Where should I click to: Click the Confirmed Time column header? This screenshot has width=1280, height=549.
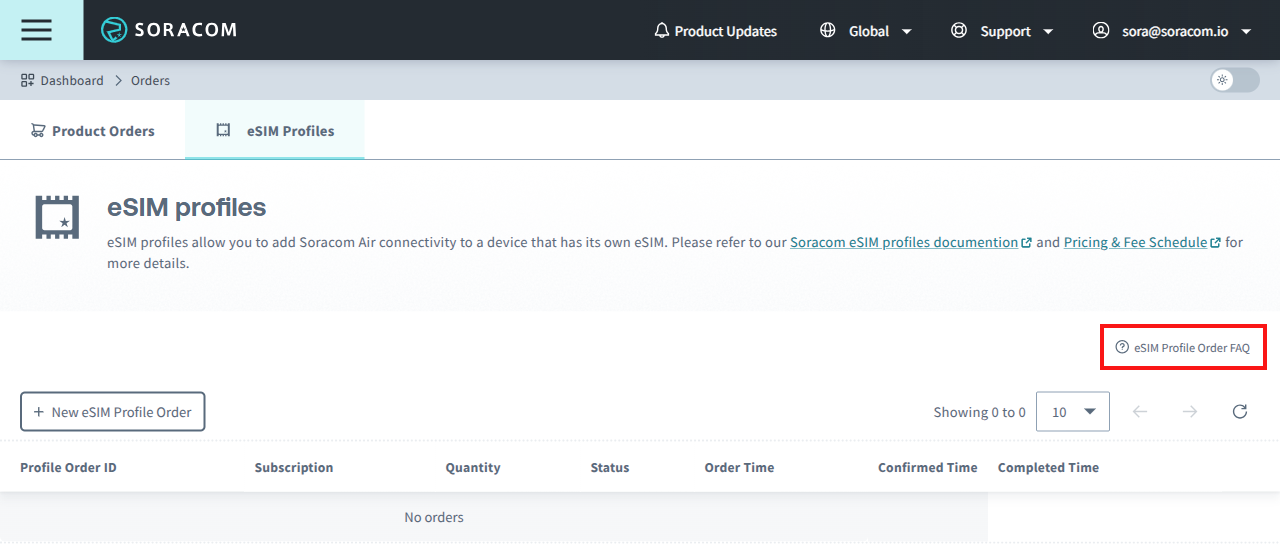(x=928, y=467)
